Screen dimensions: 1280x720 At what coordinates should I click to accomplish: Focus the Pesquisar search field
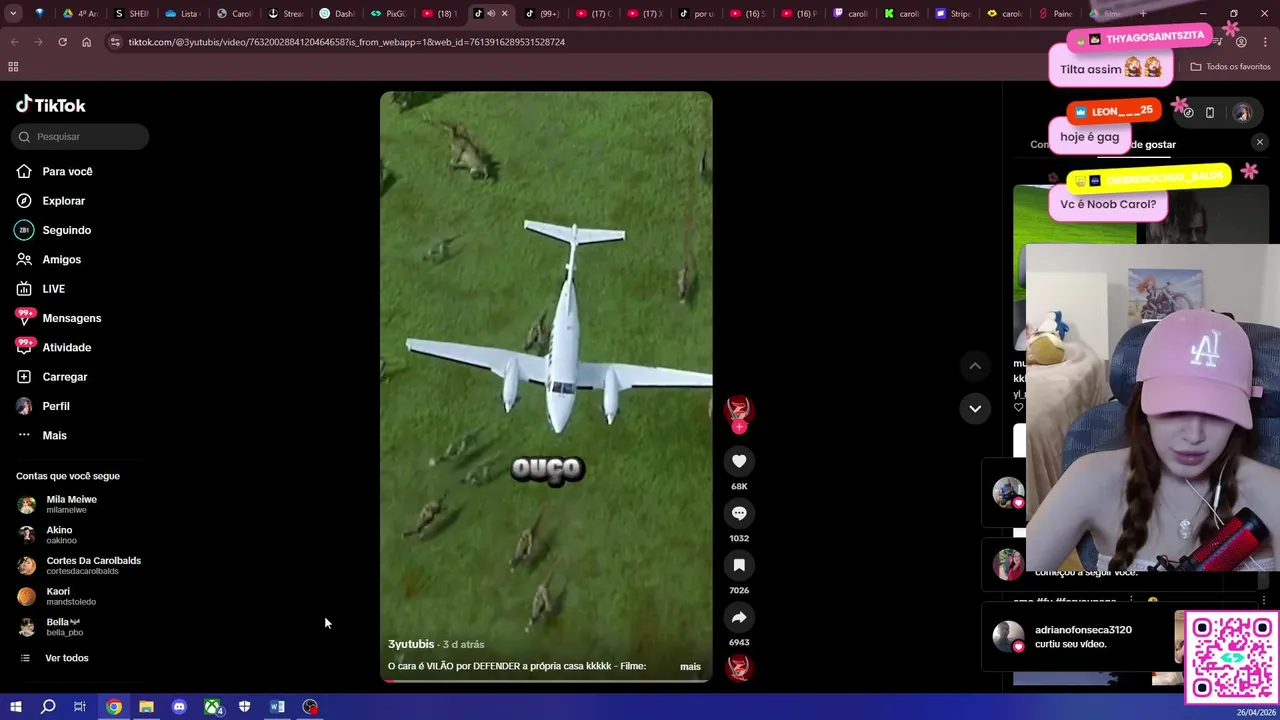80,137
